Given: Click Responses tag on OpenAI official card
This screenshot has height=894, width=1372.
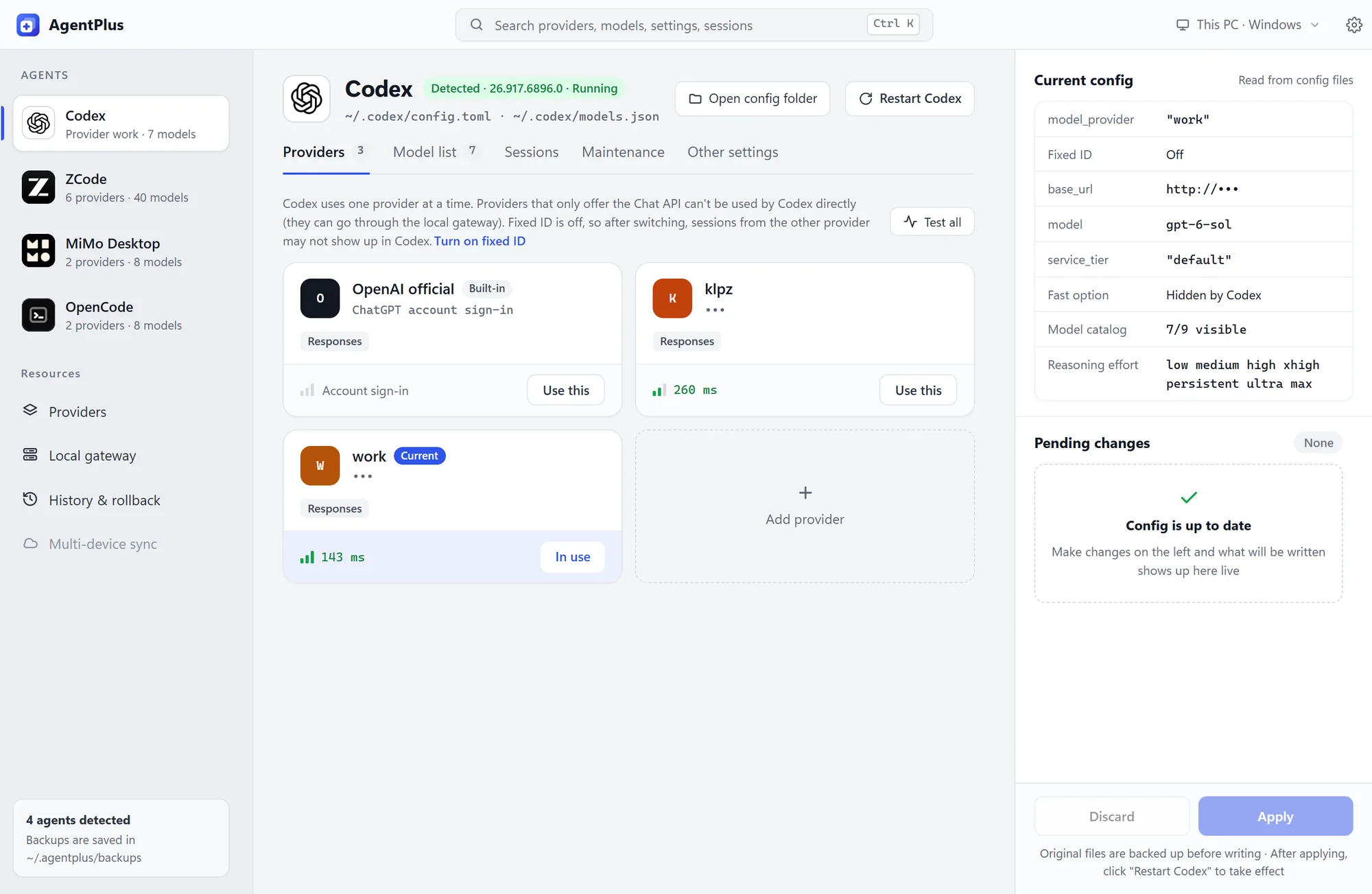Looking at the screenshot, I should click(x=335, y=342).
